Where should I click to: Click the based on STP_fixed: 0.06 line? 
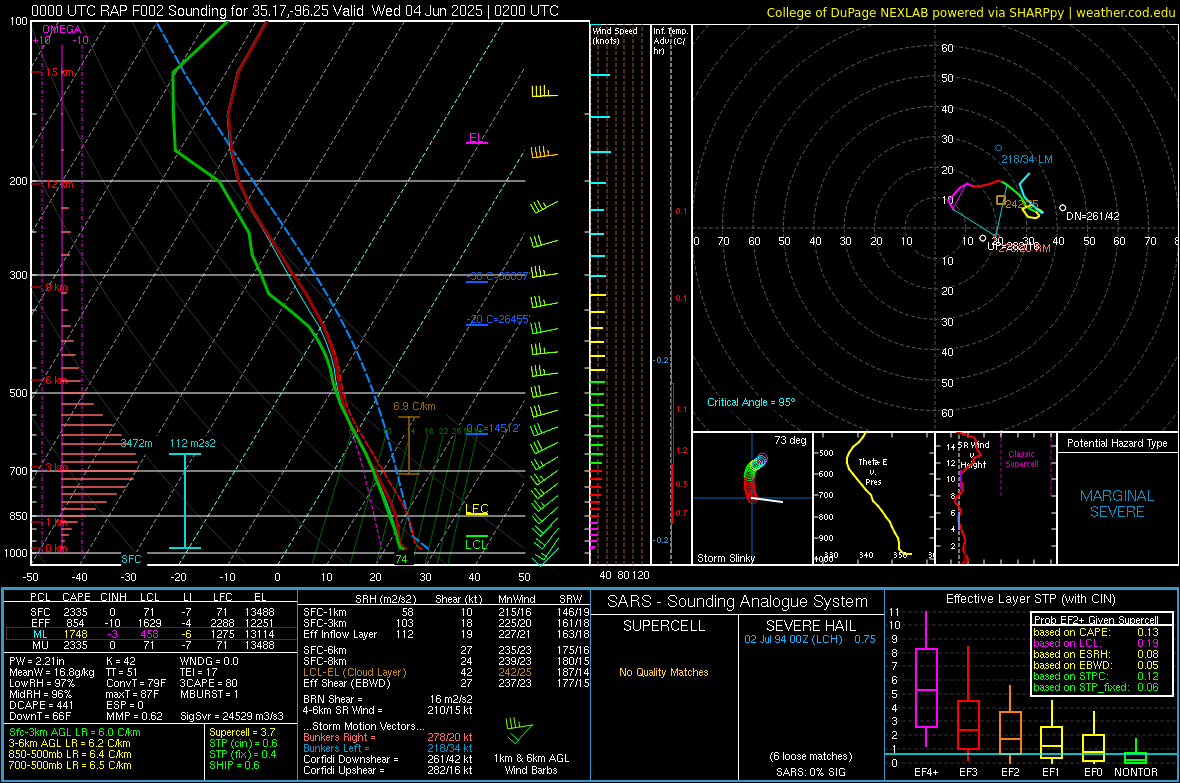(1096, 687)
